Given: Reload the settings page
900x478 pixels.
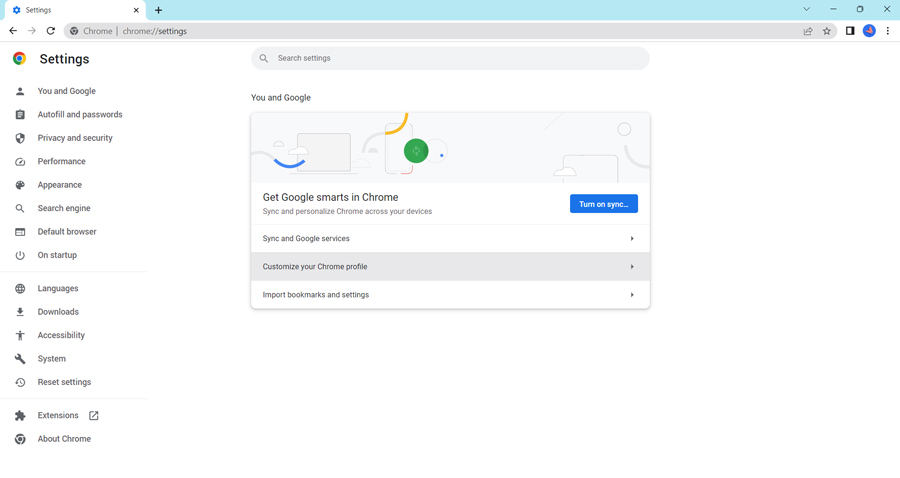Looking at the screenshot, I should point(51,31).
